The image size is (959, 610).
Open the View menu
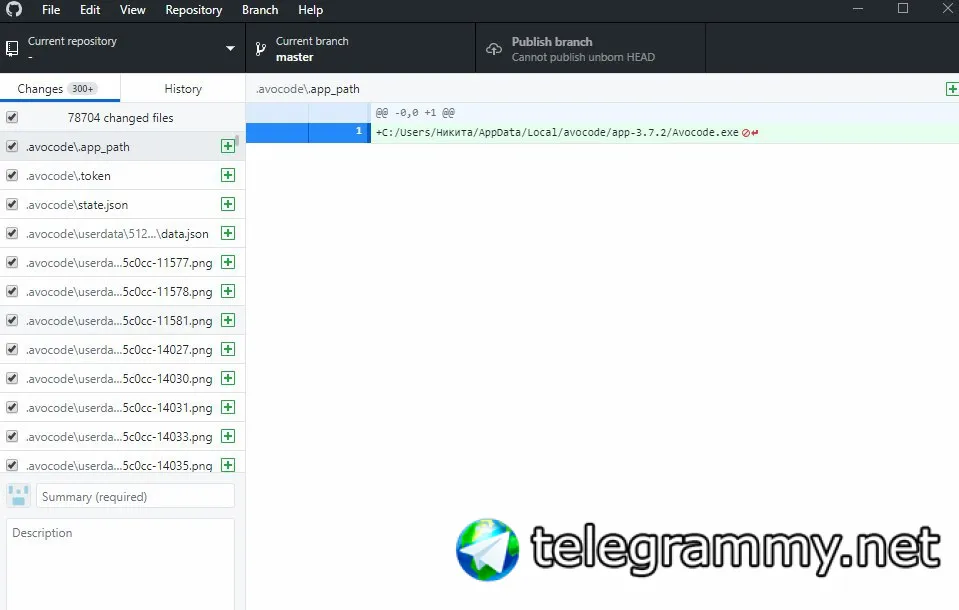click(132, 10)
